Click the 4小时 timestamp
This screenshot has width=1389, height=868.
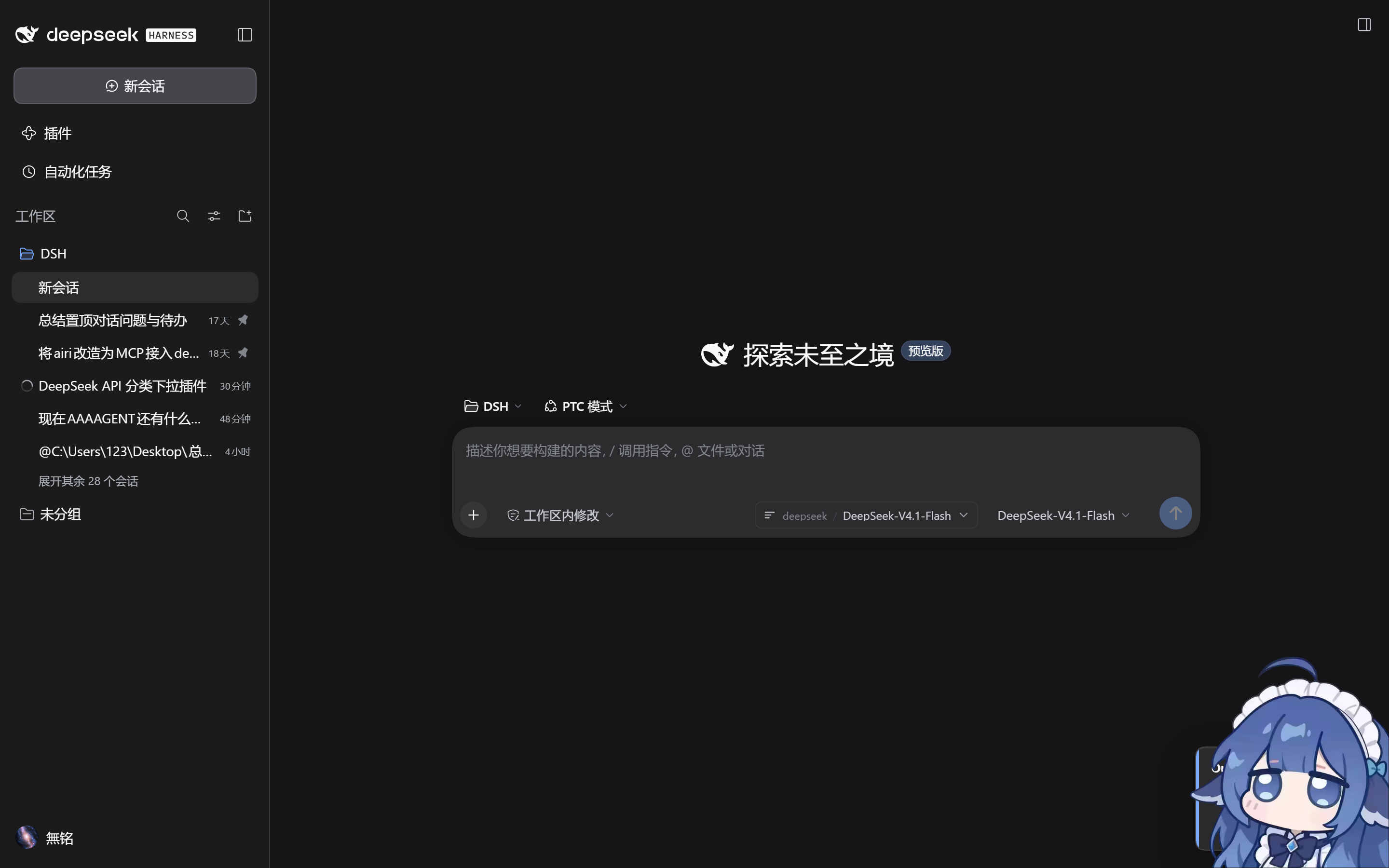(x=238, y=452)
